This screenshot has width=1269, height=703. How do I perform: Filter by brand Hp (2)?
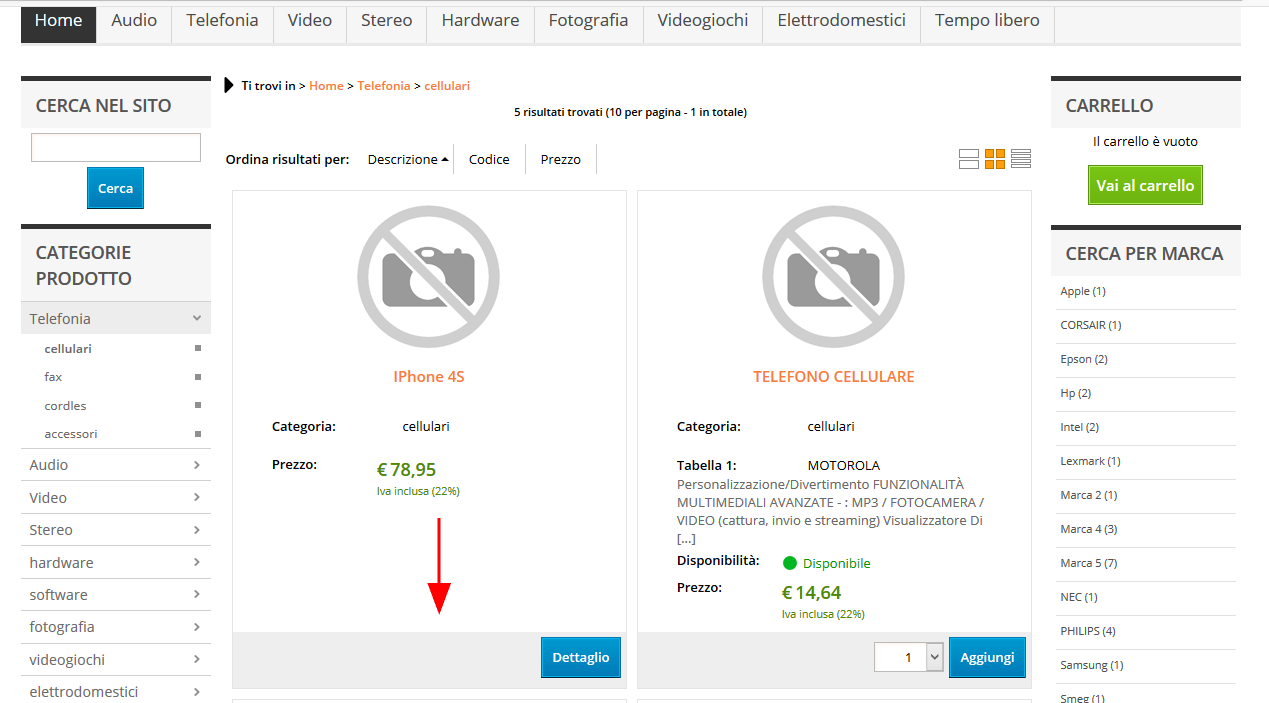1076,393
